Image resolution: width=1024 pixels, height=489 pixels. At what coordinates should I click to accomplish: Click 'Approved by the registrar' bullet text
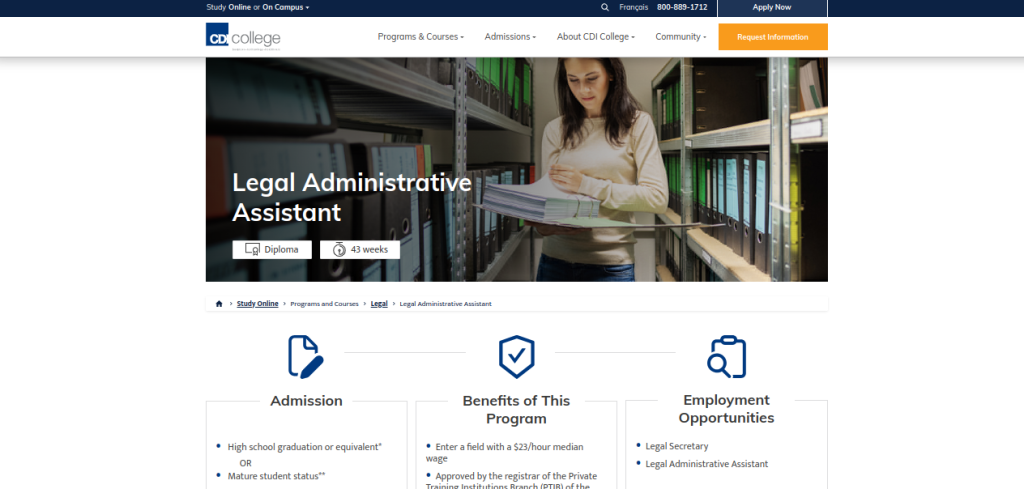pos(511,482)
